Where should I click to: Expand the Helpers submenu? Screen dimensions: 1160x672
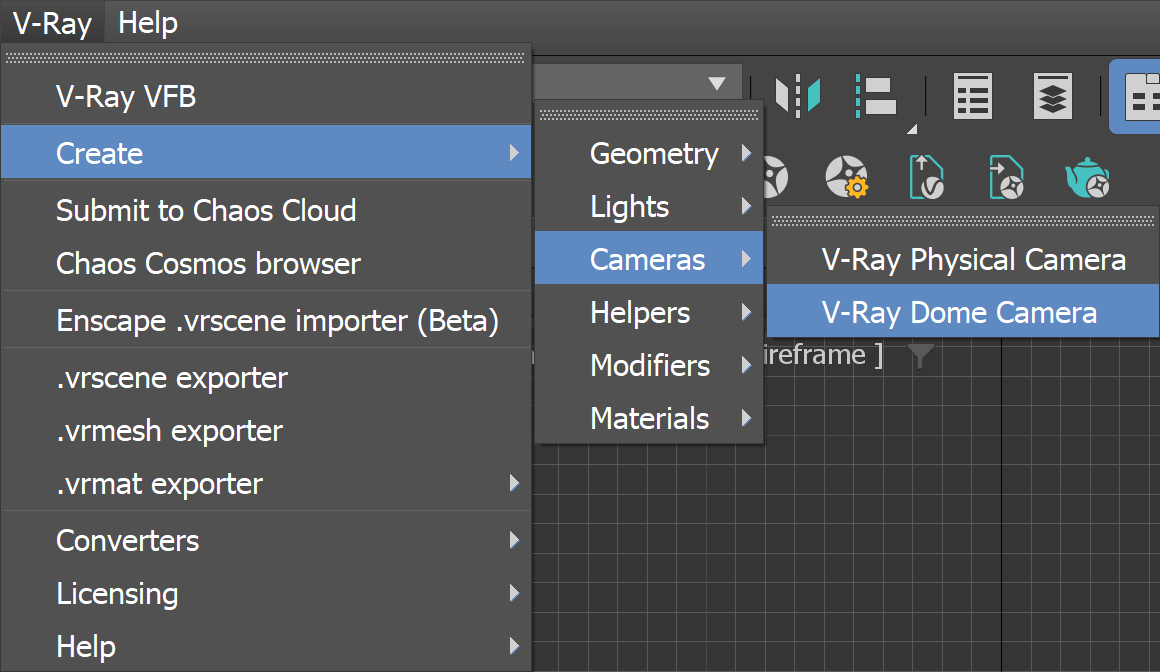click(649, 312)
